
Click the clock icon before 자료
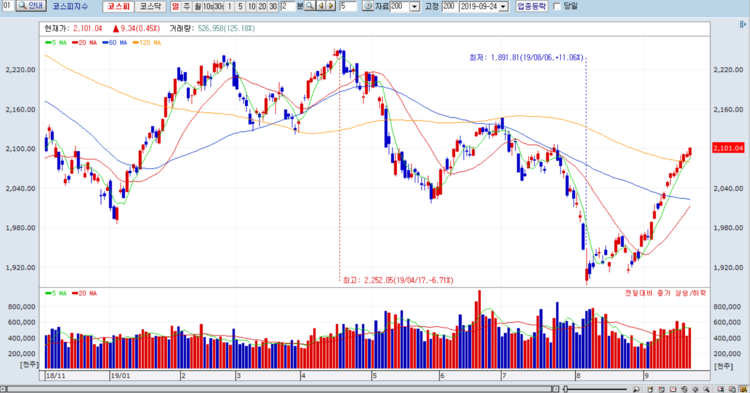pyautogui.click(x=367, y=6)
